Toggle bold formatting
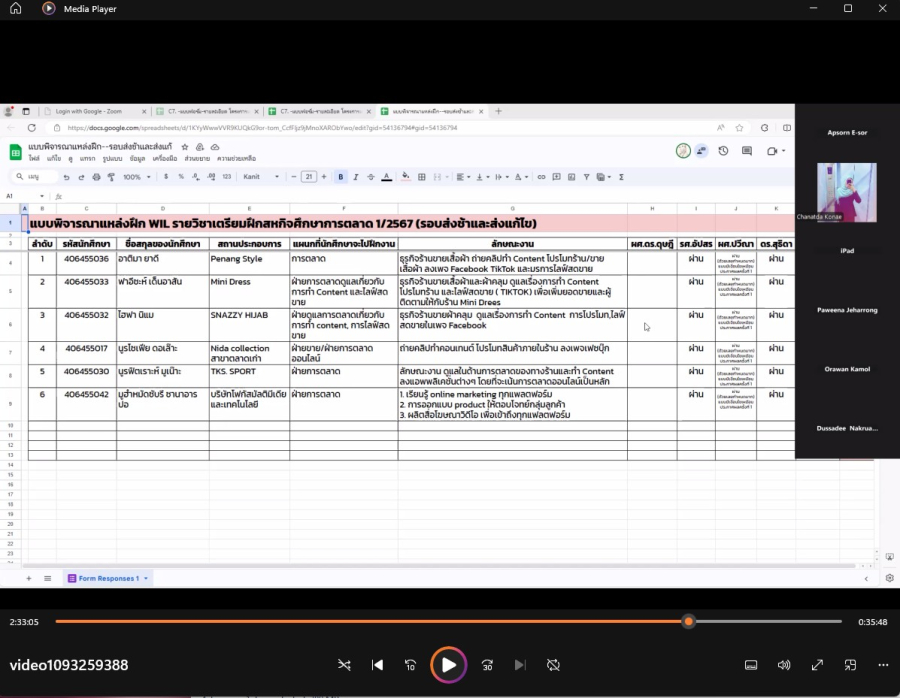 [x=340, y=177]
